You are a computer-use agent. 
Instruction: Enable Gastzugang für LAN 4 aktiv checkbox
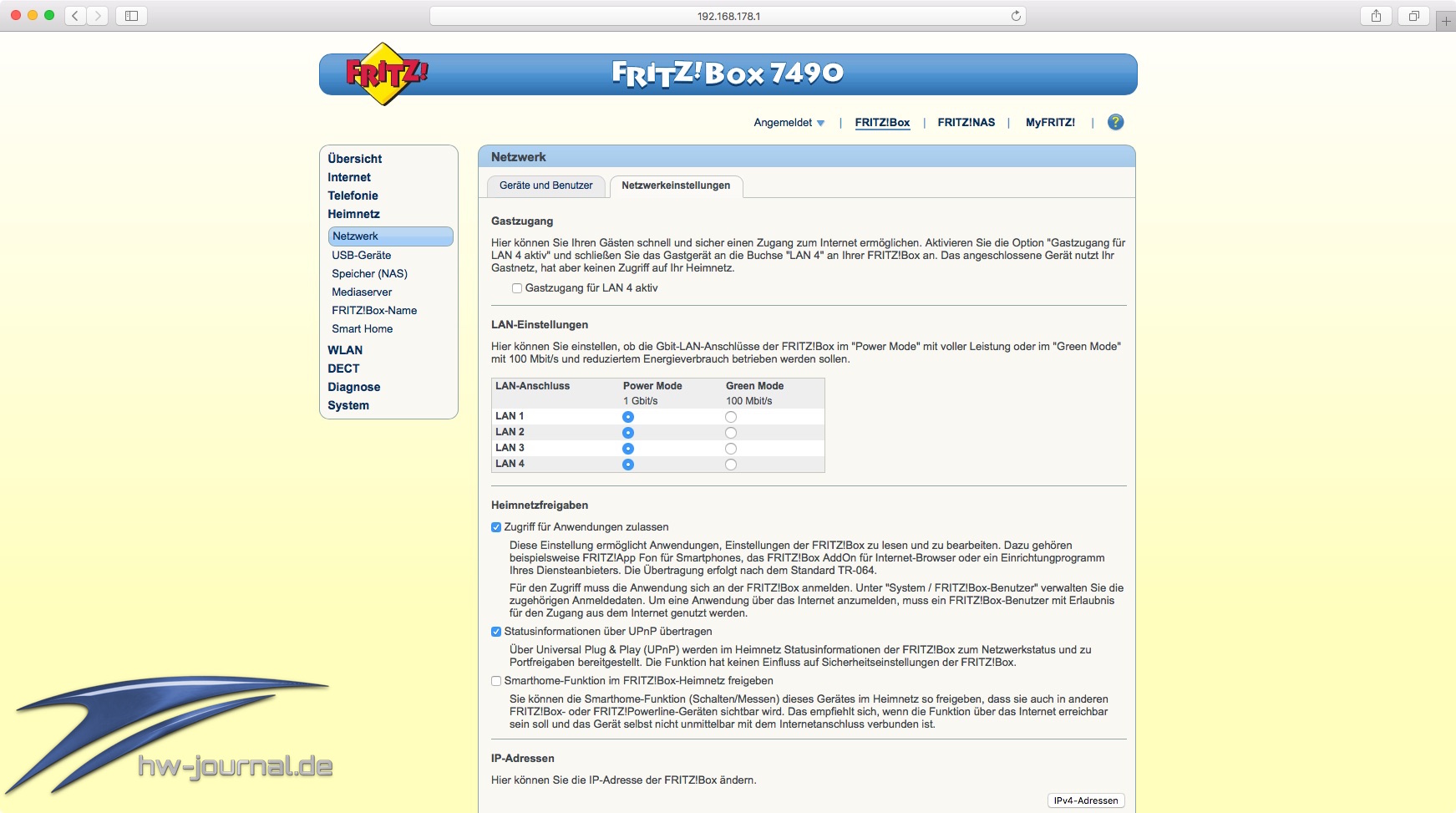coord(517,288)
